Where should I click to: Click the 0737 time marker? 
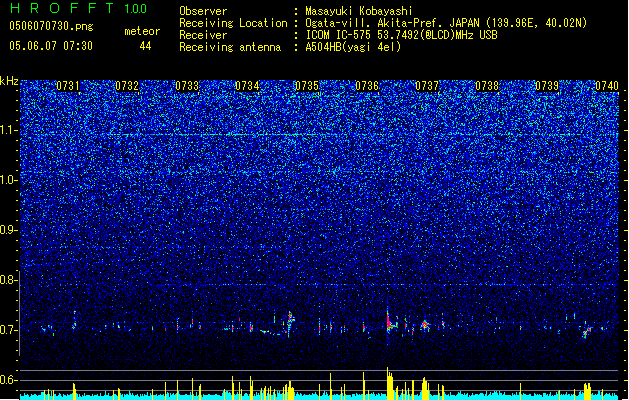[427, 86]
